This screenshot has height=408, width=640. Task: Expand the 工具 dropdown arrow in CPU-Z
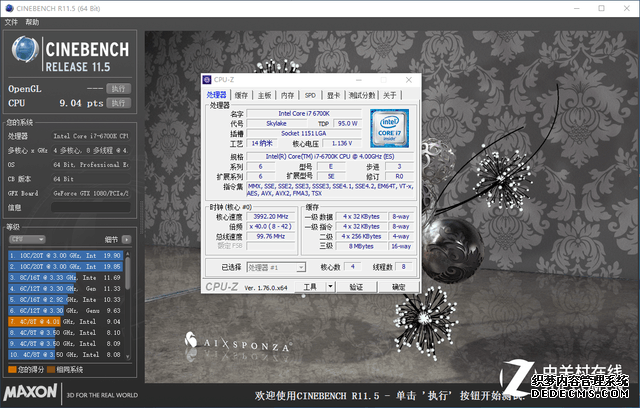pos(331,287)
